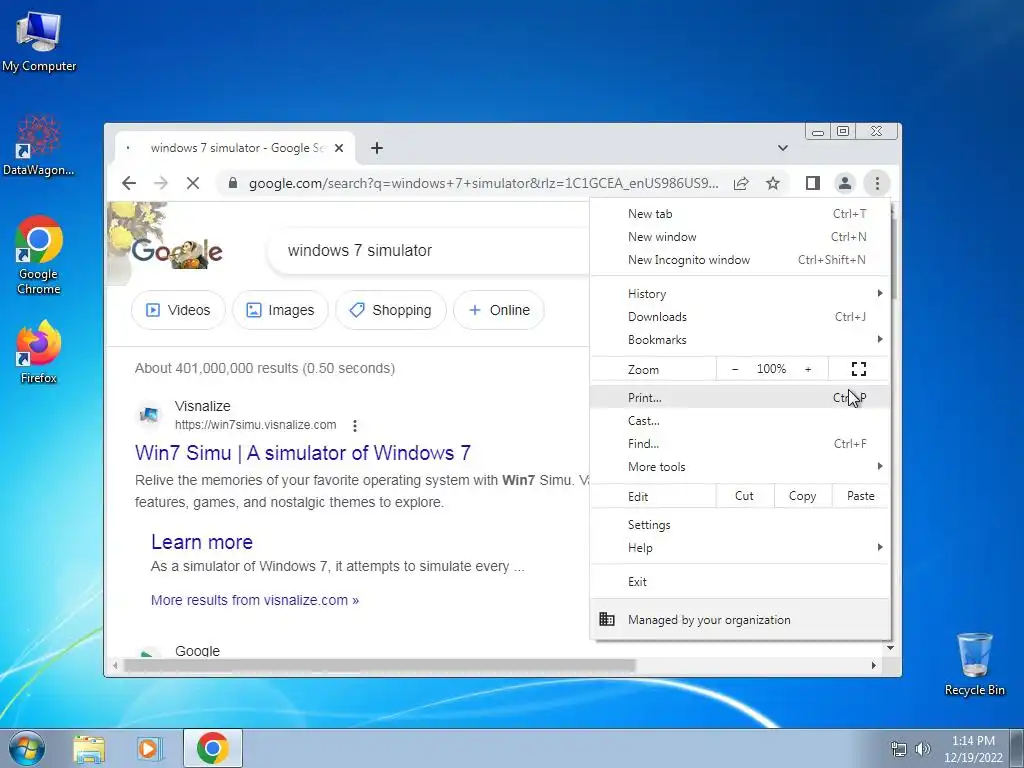Open the DataWagon desktop shortcut
The width and height of the screenshot is (1024, 768).
click(39, 146)
